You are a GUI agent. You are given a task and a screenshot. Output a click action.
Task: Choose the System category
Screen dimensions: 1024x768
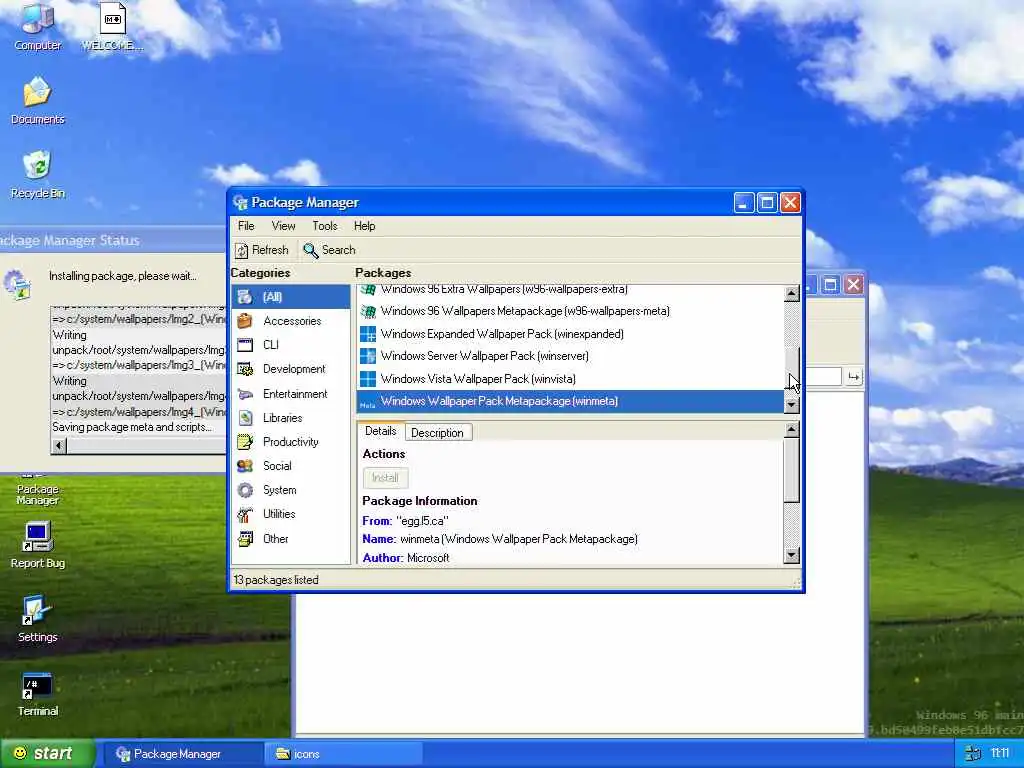[291, 490]
